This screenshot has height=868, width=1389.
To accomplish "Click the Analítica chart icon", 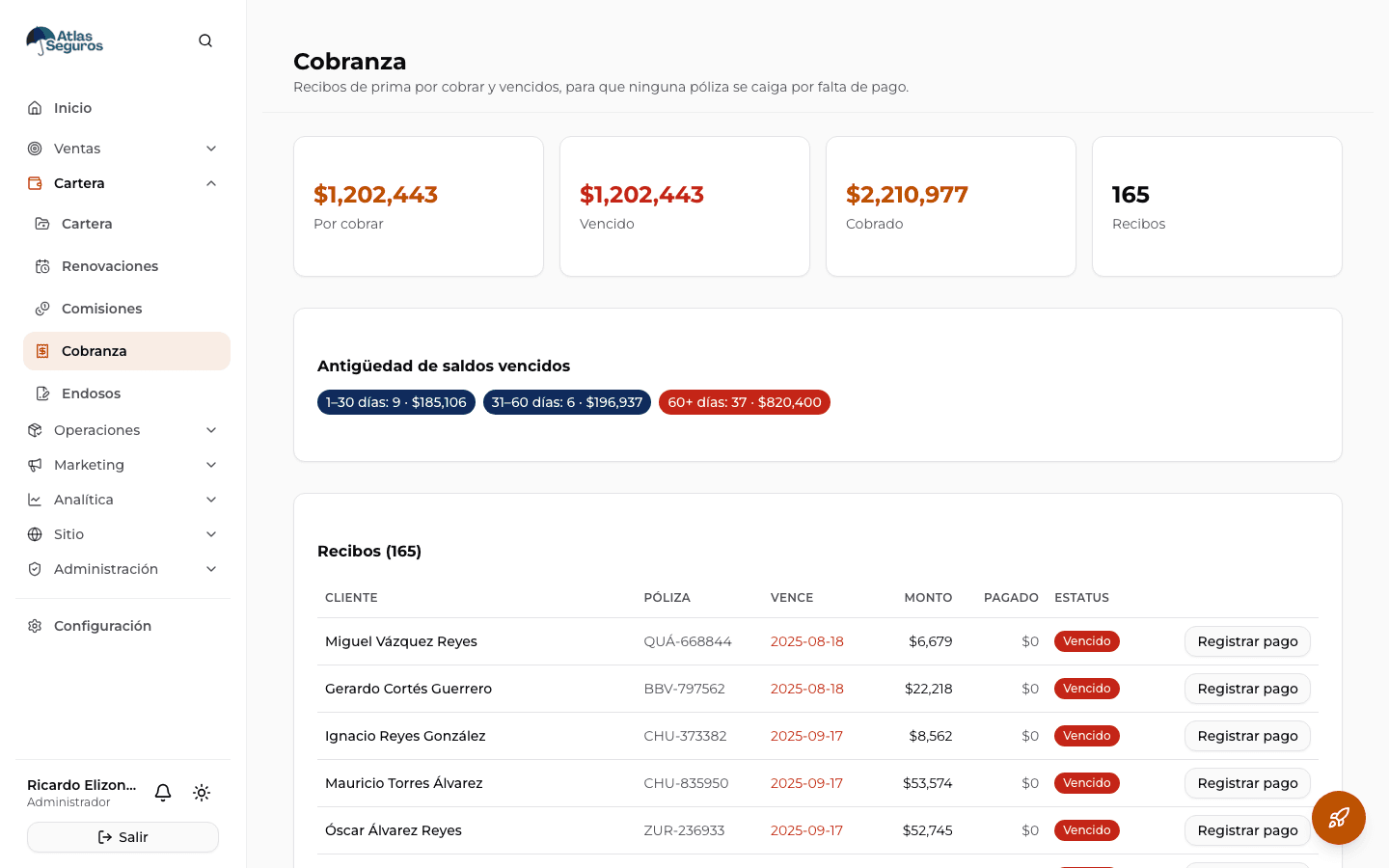I will tap(35, 500).
